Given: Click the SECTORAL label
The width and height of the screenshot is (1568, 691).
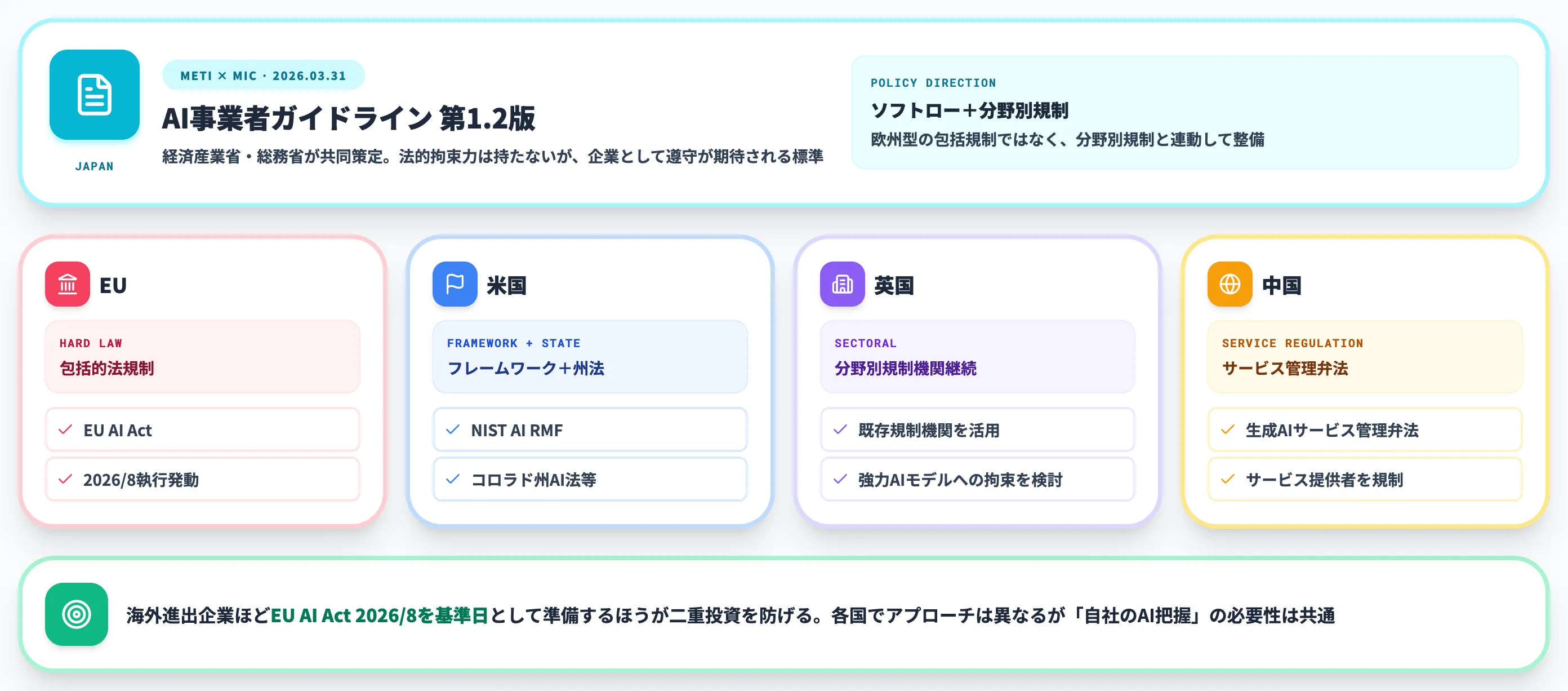Looking at the screenshot, I should [865, 343].
